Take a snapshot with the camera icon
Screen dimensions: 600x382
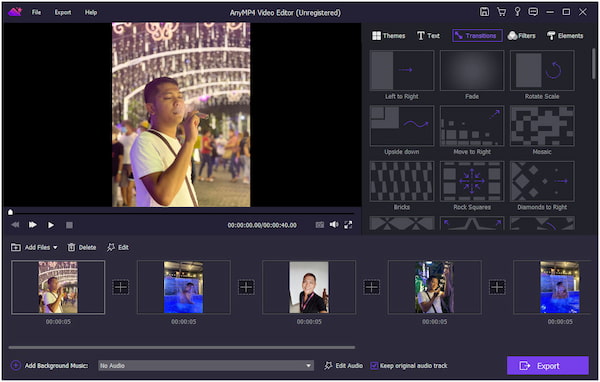pyautogui.click(x=320, y=225)
